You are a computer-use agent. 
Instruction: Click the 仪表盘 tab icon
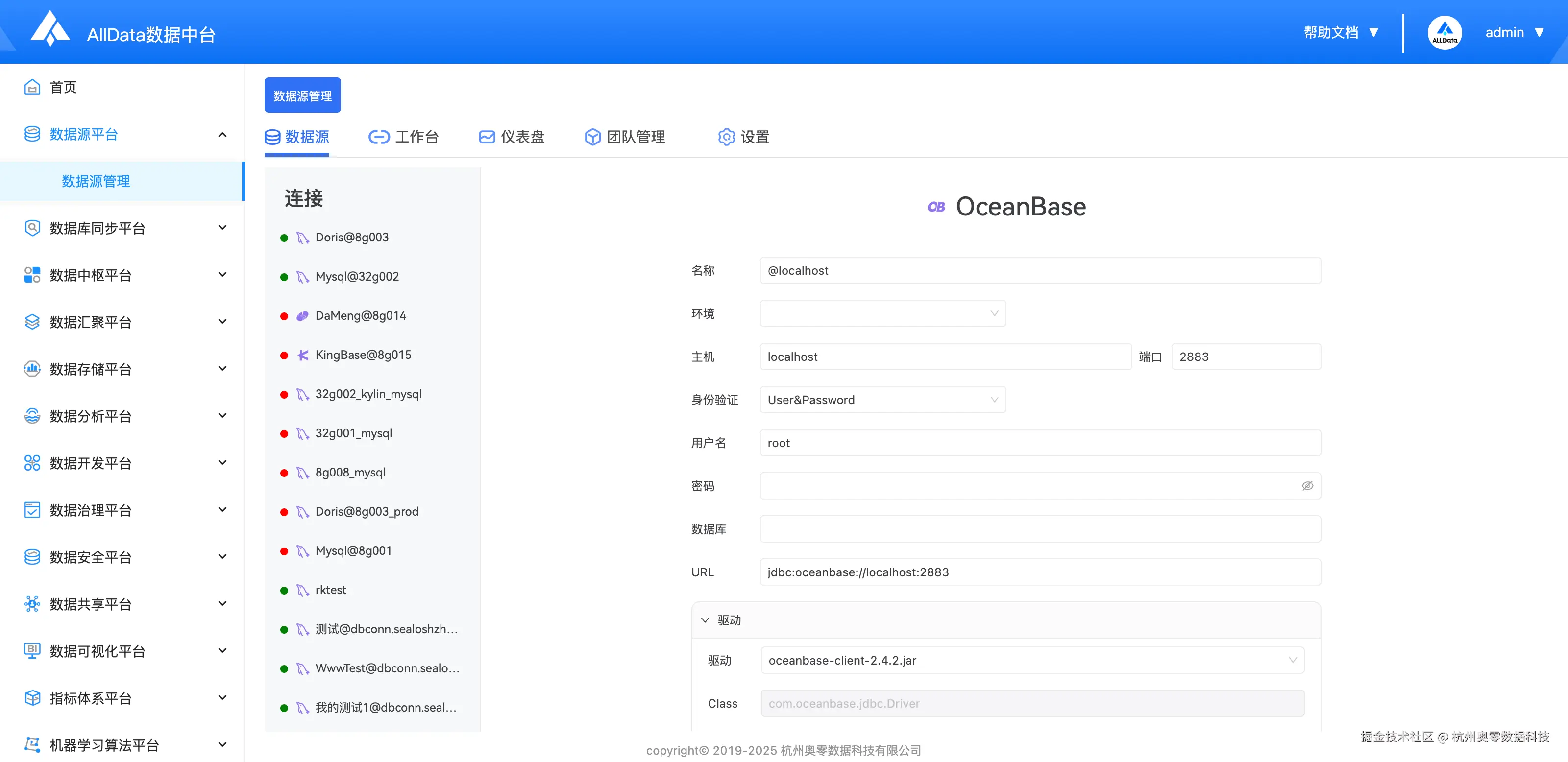coord(487,137)
